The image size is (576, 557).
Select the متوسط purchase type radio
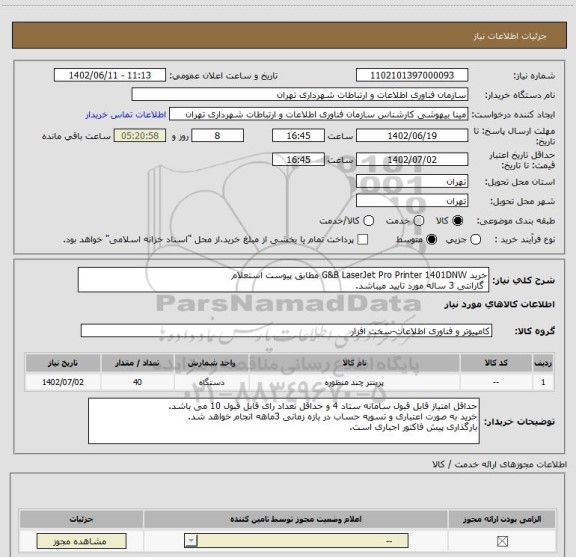pos(431,240)
